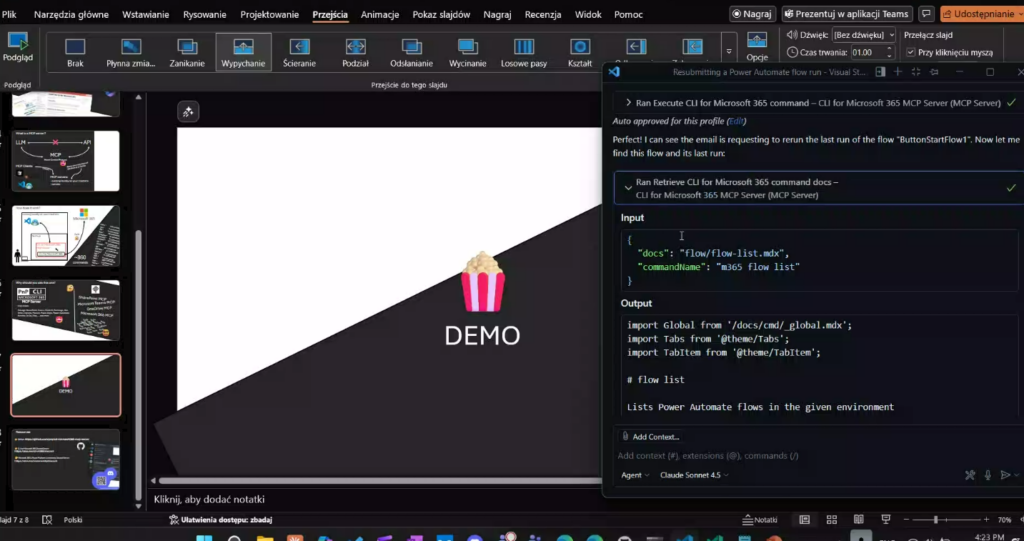Expand the Agent mode dropdown

click(x=634, y=475)
